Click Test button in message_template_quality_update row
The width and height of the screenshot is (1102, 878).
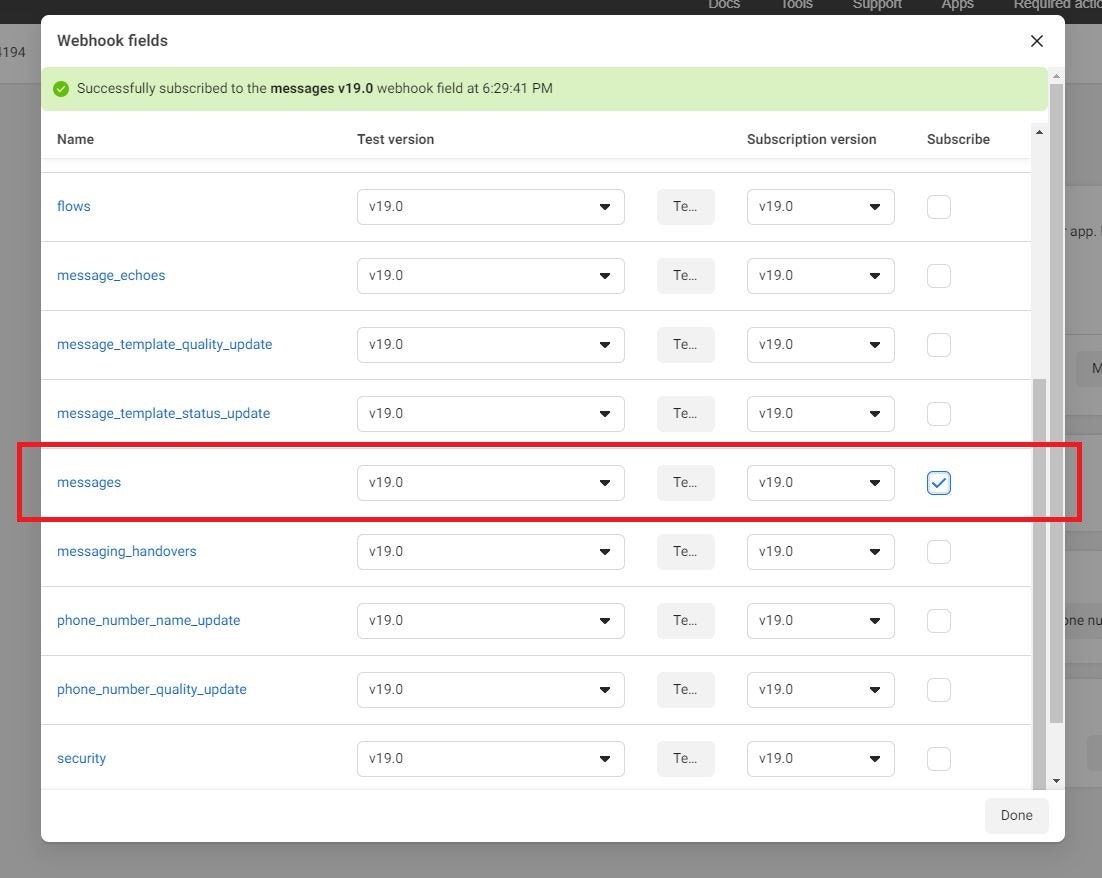pyautogui.click(x=685, y=344)
